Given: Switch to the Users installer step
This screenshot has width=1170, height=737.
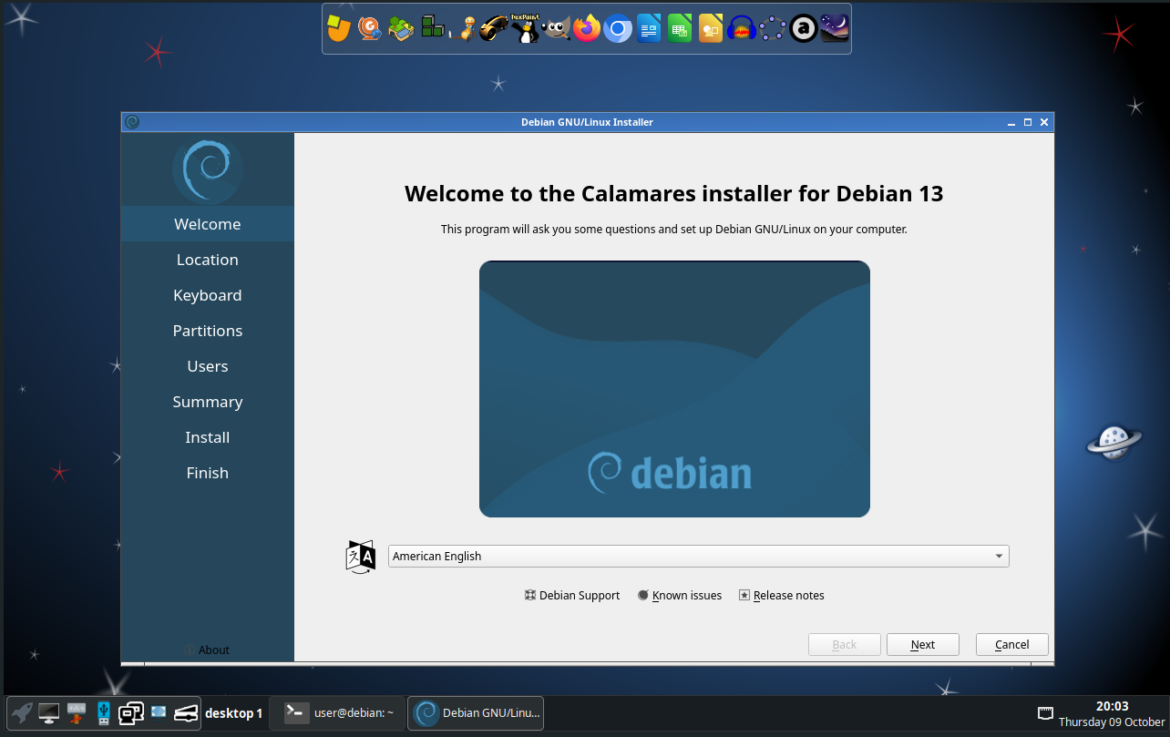Looking at the screenshot, I should coord(207,366).
